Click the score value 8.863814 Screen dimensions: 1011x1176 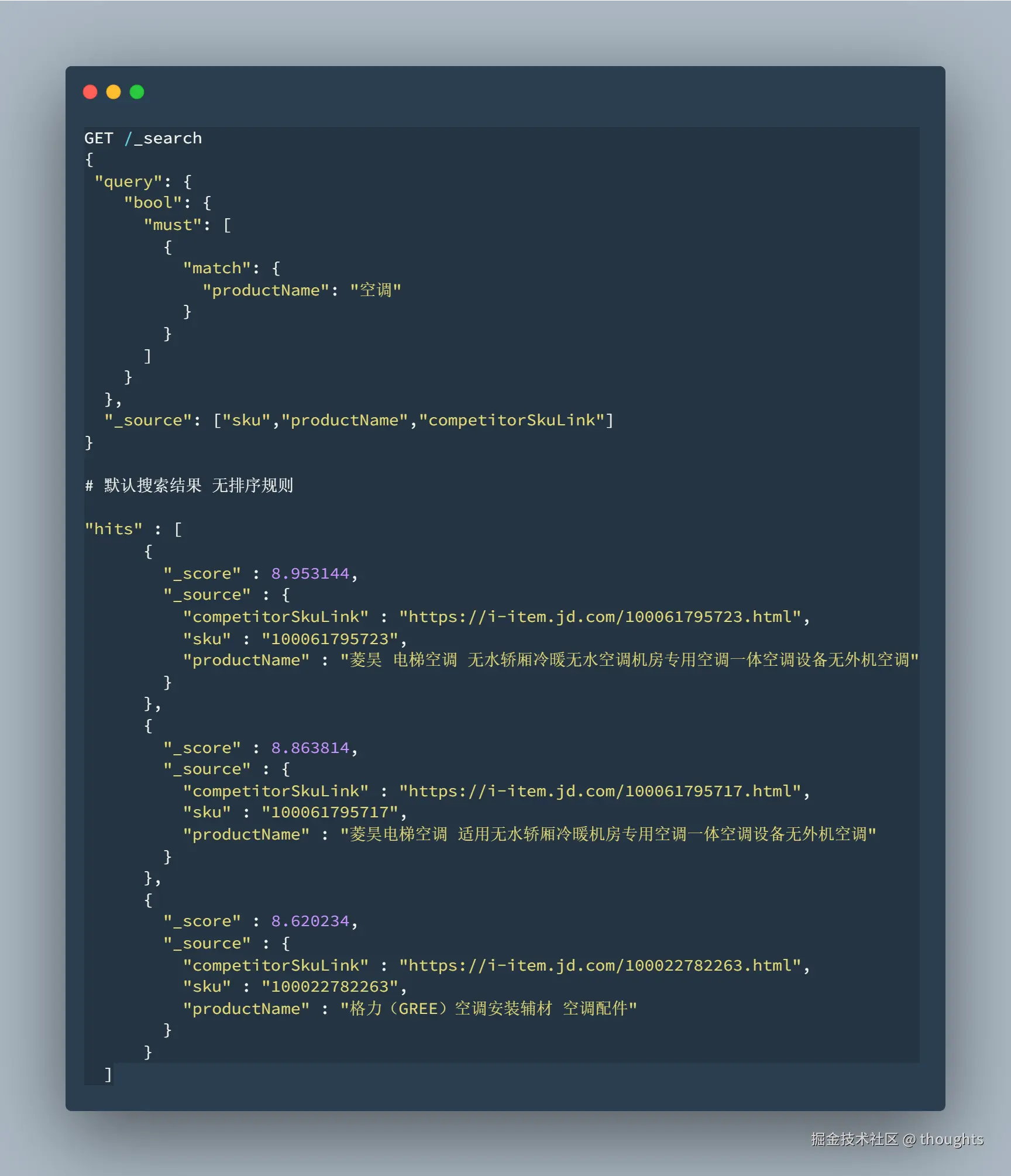310,748
